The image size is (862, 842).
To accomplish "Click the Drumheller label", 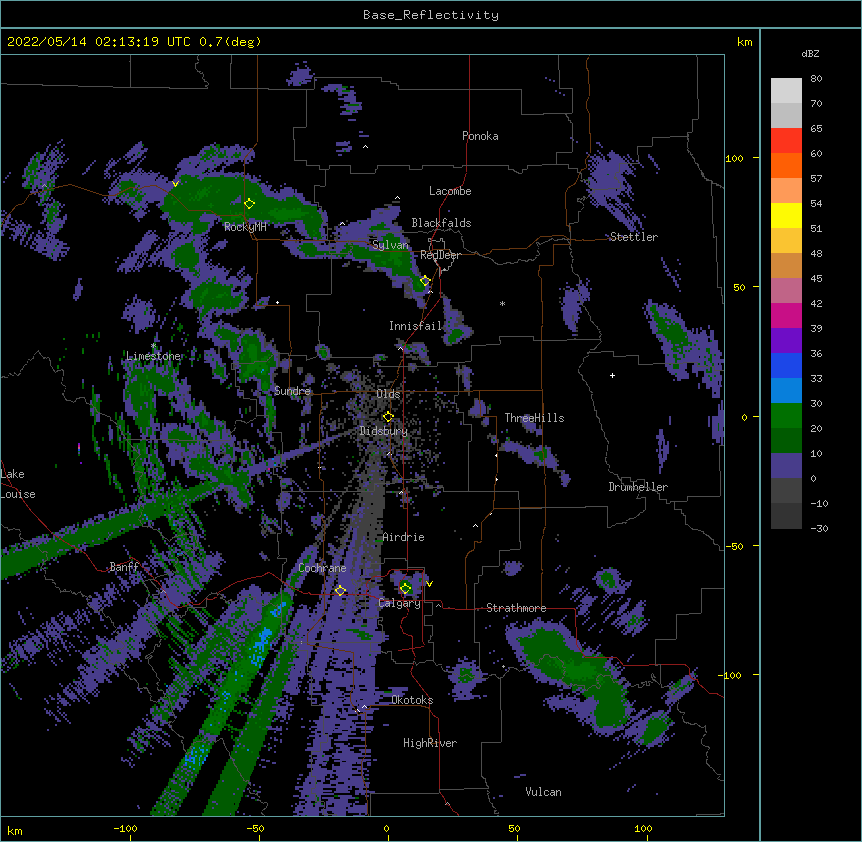I will coord(638,487).
